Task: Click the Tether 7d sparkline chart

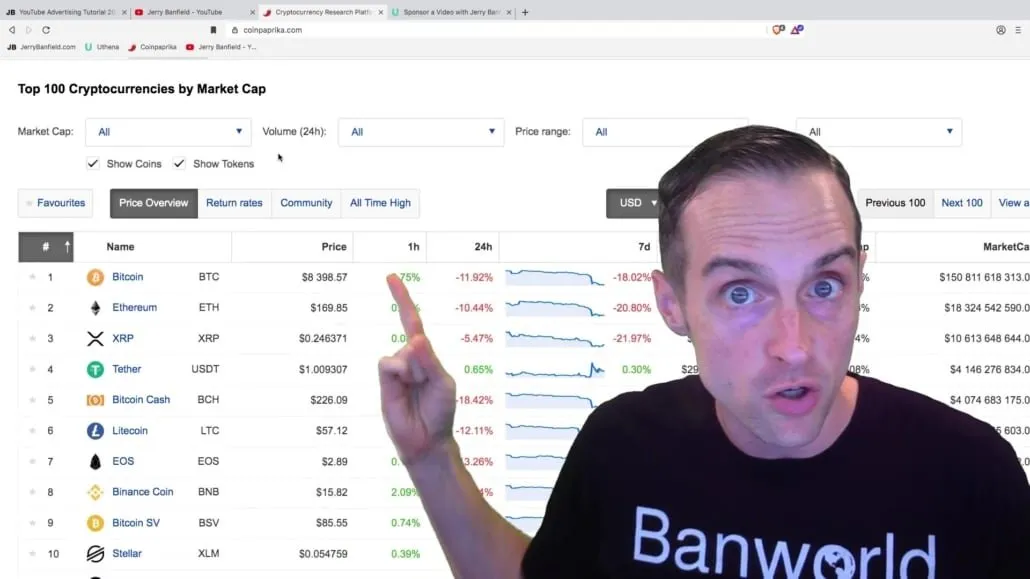Action: coord(555,370)
